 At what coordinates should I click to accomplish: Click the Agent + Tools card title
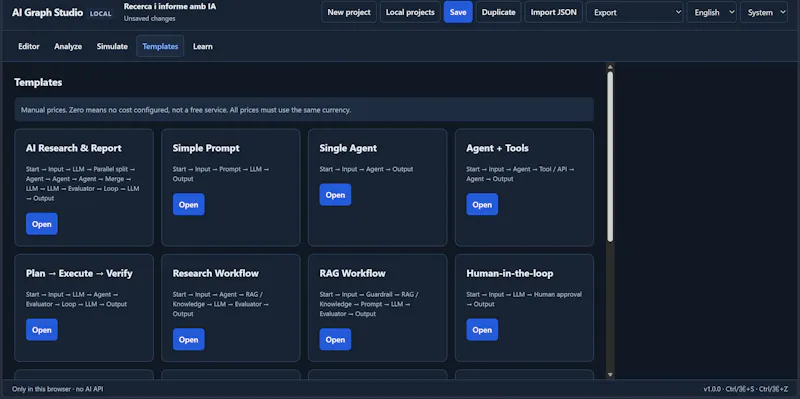click(497, 148)
